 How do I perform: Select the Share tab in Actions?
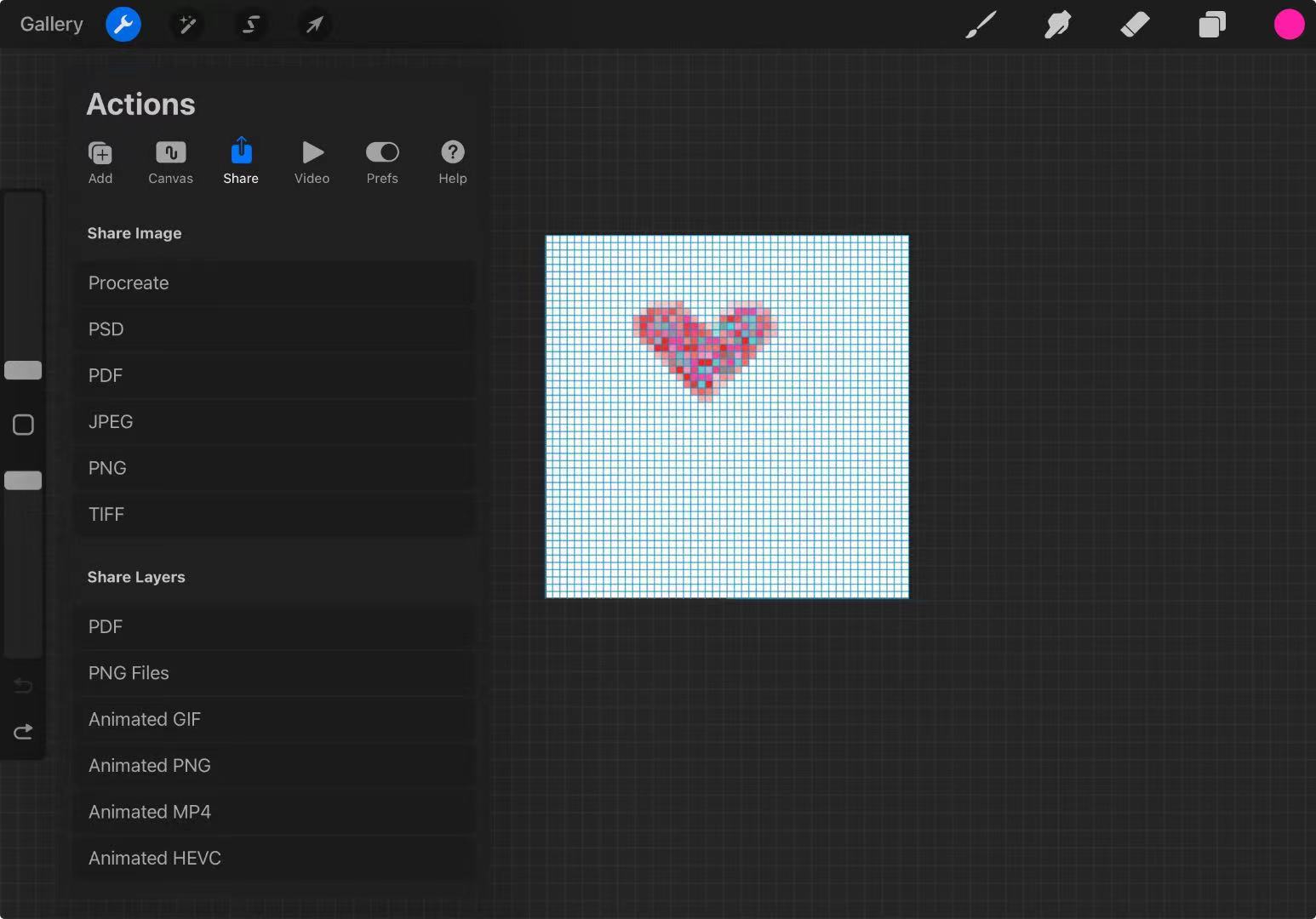point(241,162)
